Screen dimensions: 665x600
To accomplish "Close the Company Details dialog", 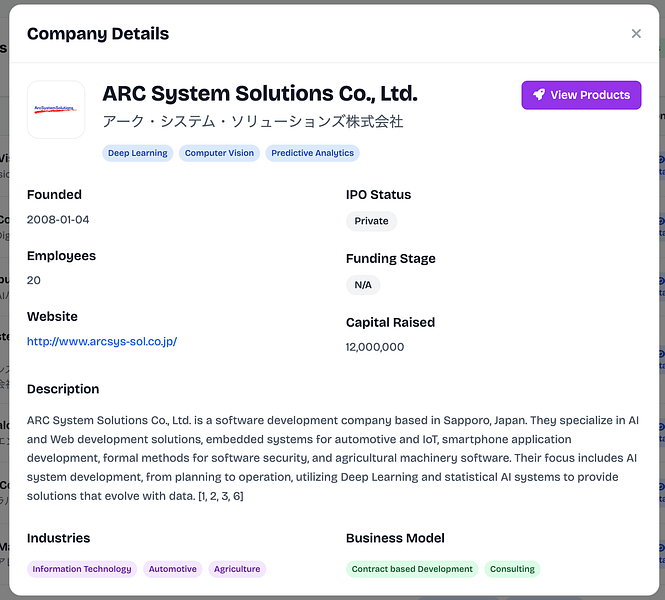I will click(x=636, y=34).
